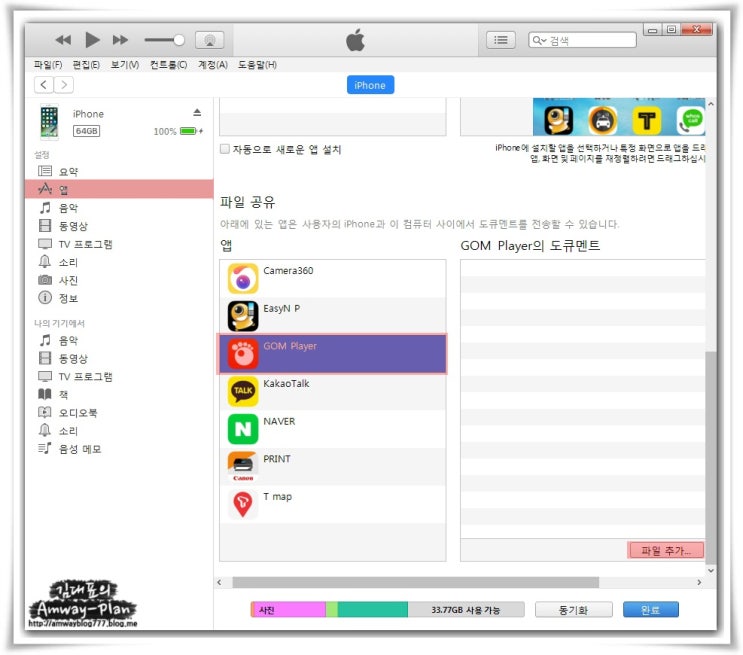The height and width of the screenshot is (655, 743).
Task: Start playback with the play button
Action: pyautogui.click(x=92, y=40)
